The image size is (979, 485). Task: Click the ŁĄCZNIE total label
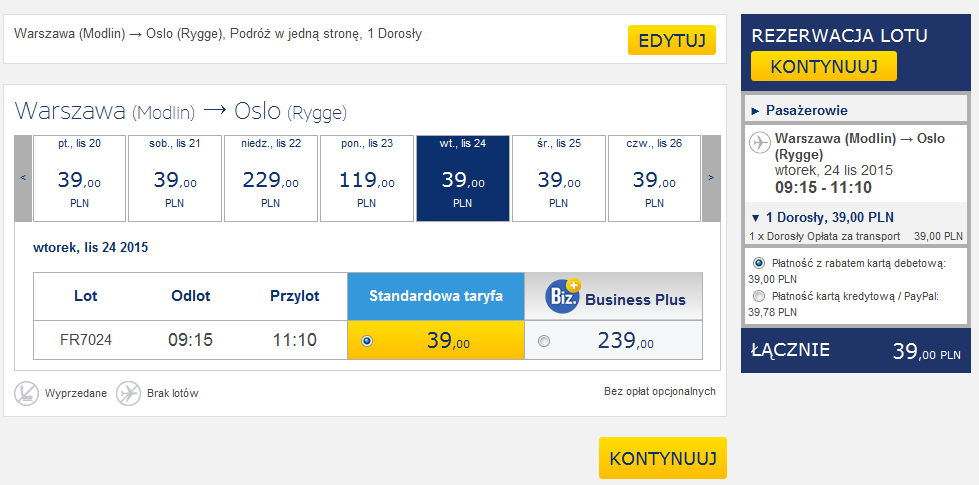pyautogui.click(x=790, y=350)
